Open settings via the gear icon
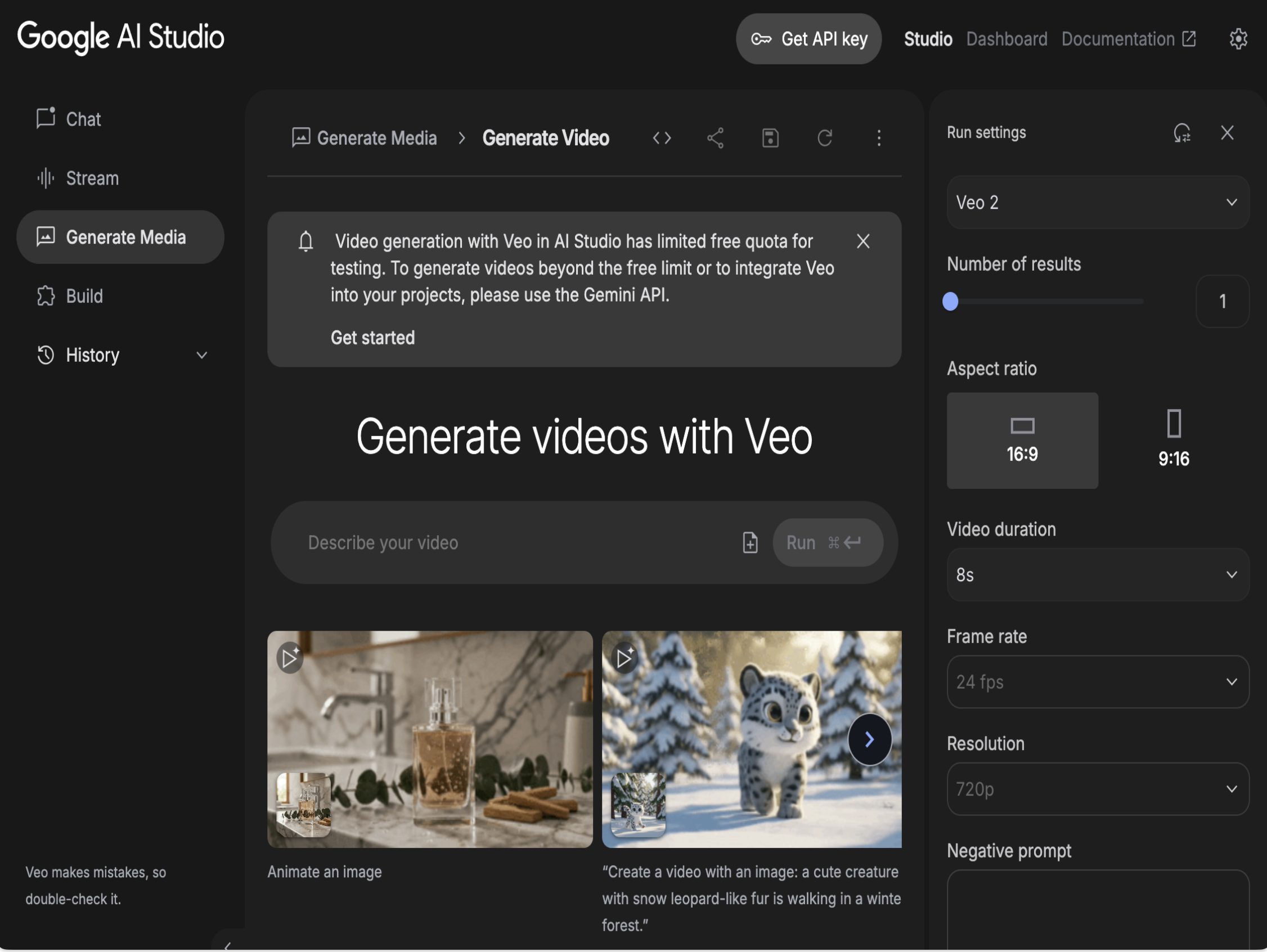The width and height of the screenshot is (1267, 952). 1238,39
